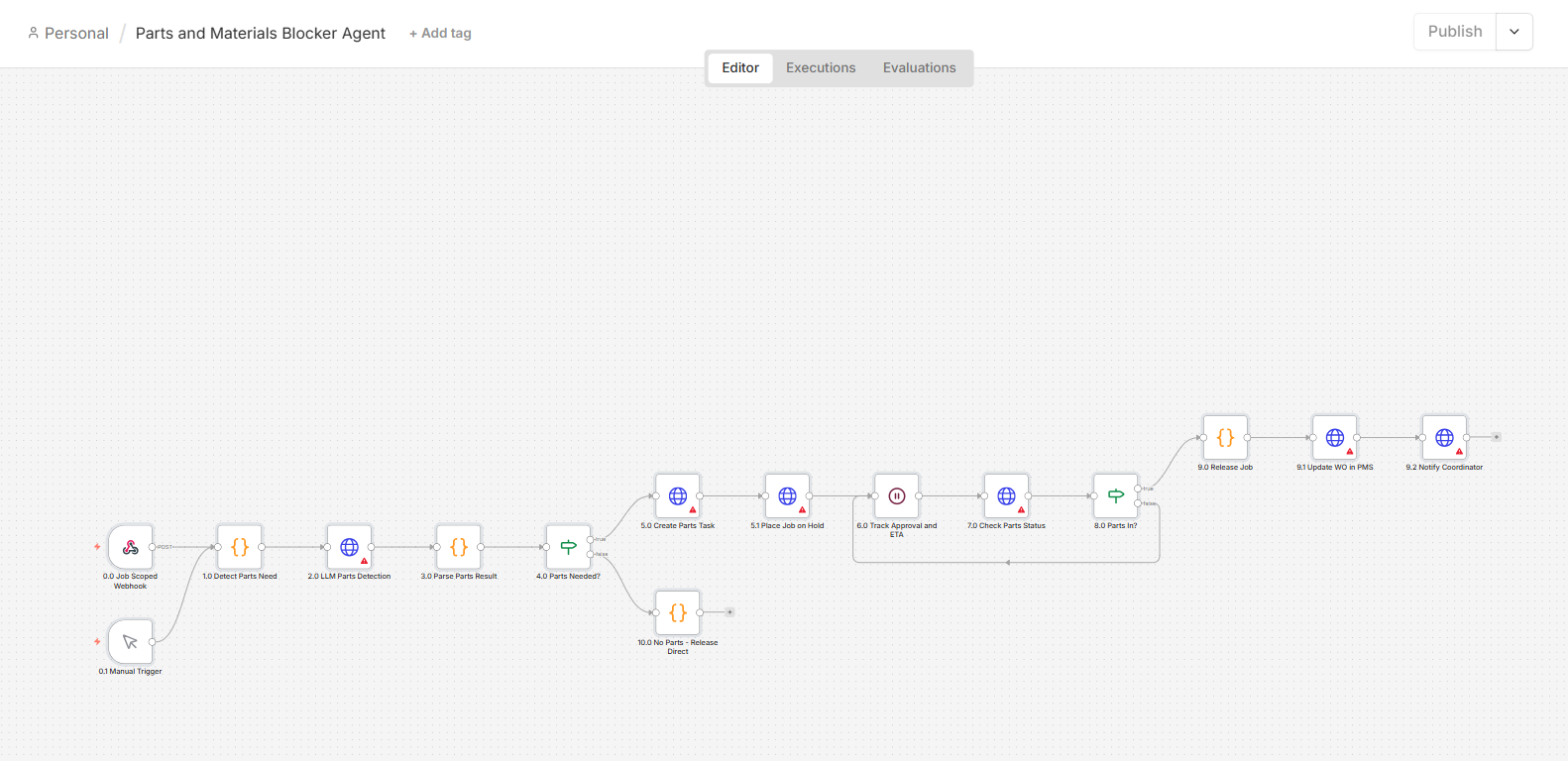Open the 5.1 Place Job on Hold node
Viewport: 1568px width, 761px height.
[x=788, y=496]
